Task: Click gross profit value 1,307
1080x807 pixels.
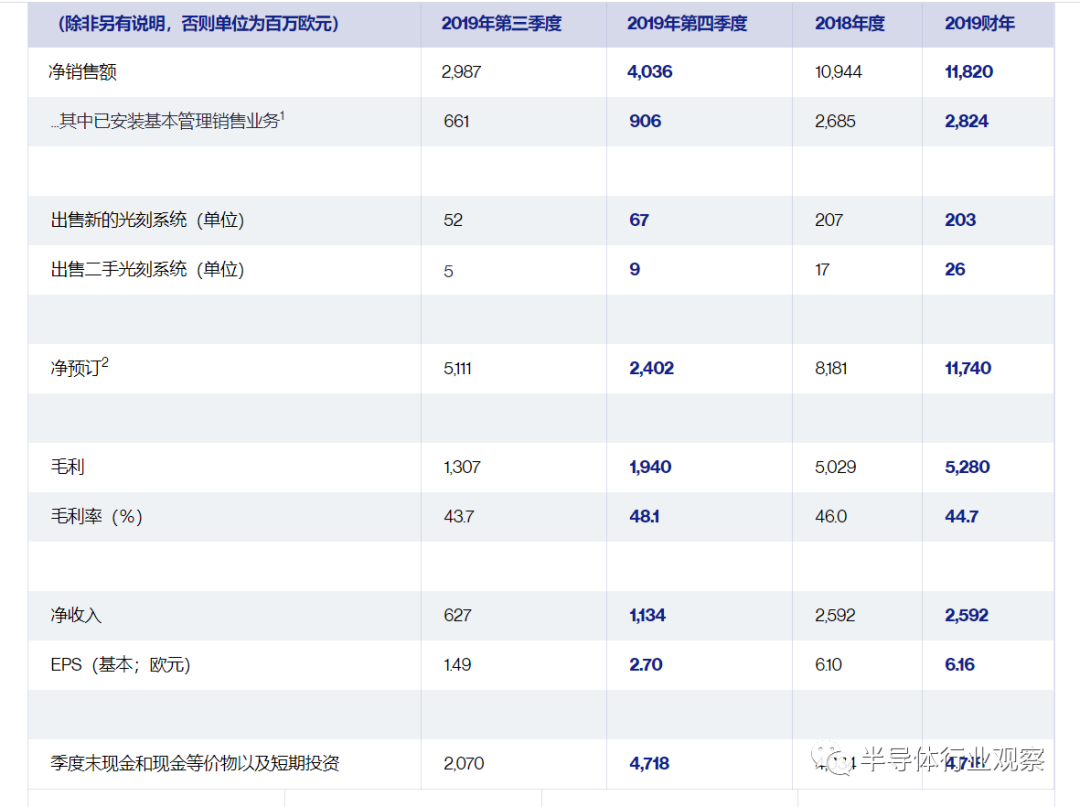Action: pos(462,467)
